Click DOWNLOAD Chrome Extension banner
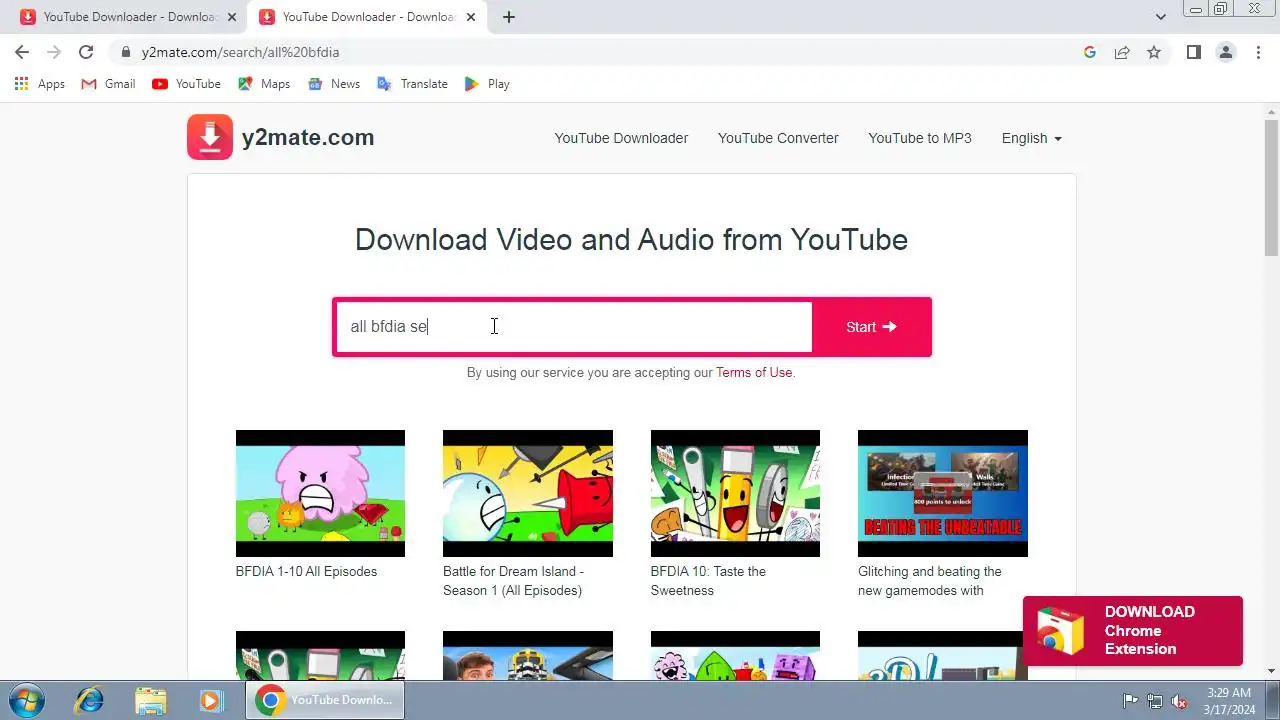 coord(1133,631)
